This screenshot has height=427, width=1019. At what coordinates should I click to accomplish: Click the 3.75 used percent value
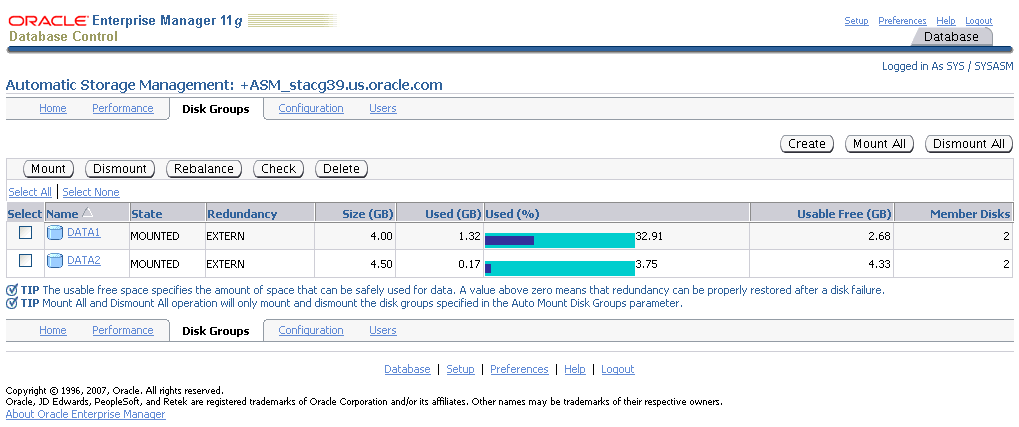[x=647, y=265]
